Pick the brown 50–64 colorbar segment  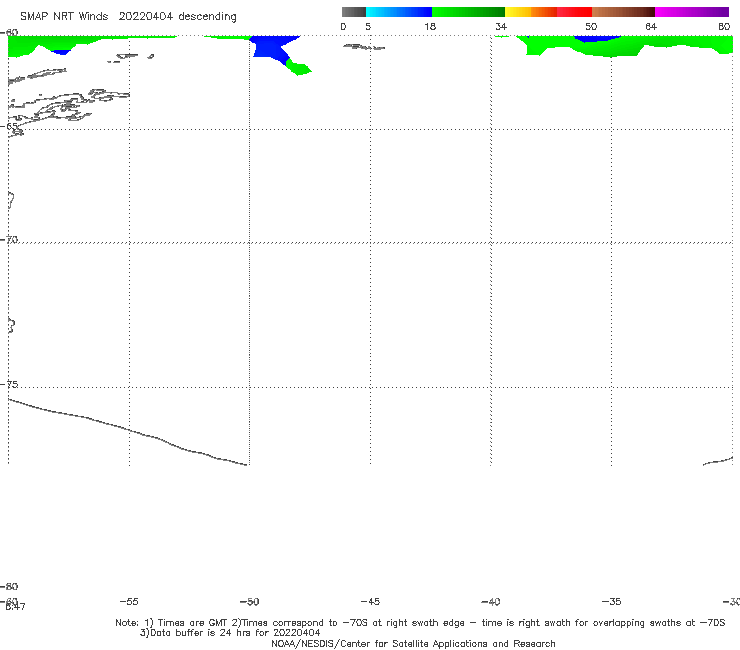click(623, 12)
